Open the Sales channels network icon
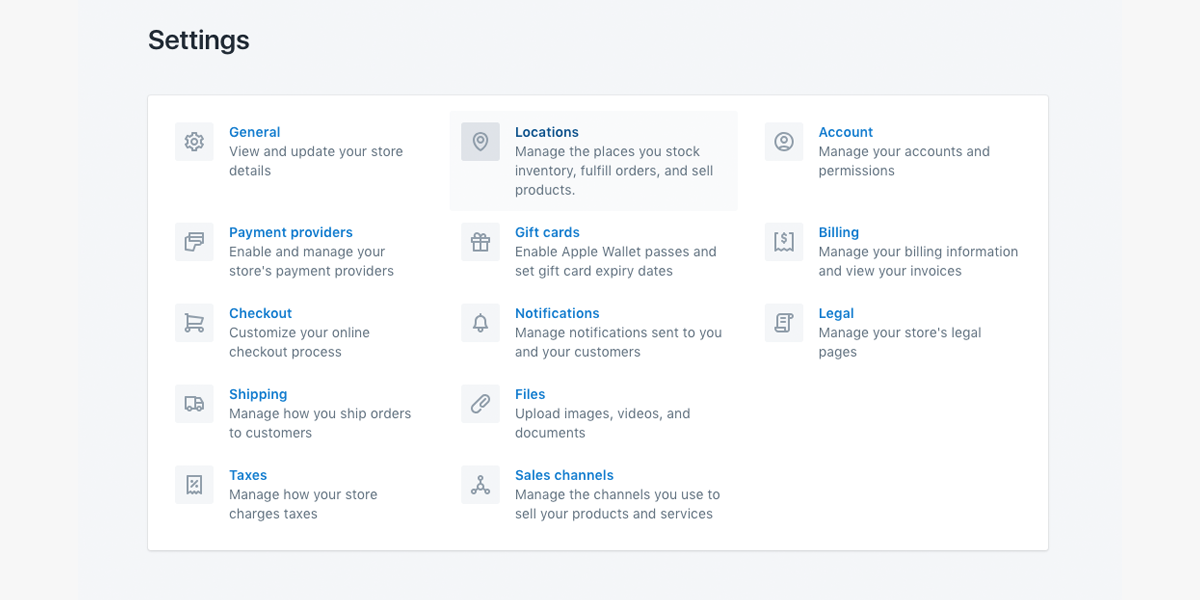Image resolution: width=1200 pixels, height=600 pixels. point(480,485)
